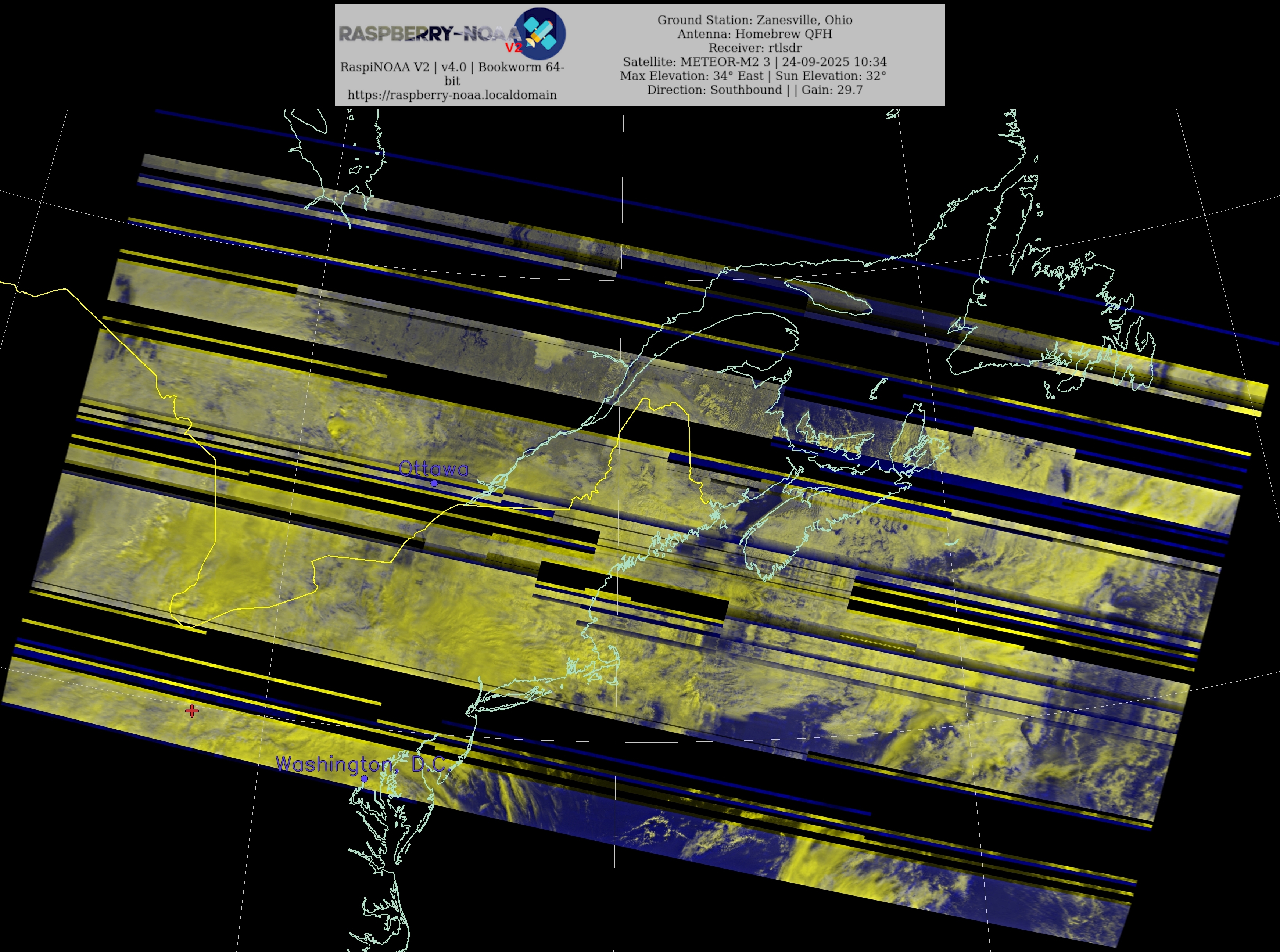Click the Antenna: Homebrew QFH text

click(x=754, y=33)
